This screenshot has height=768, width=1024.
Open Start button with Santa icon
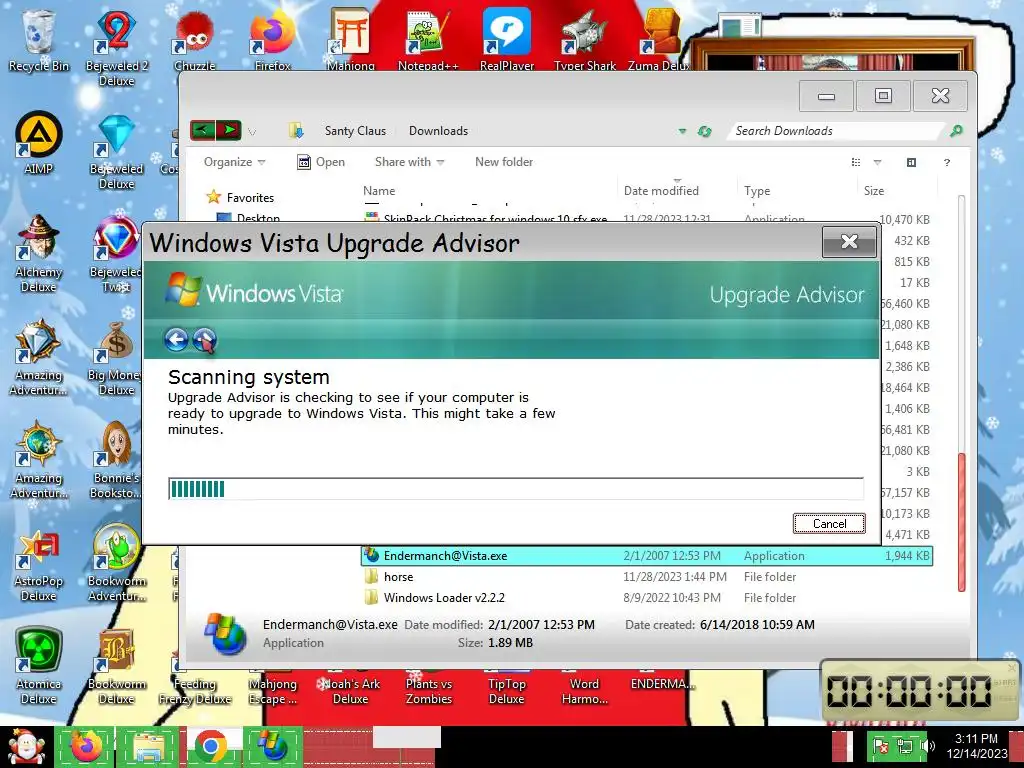coord(25,747)
